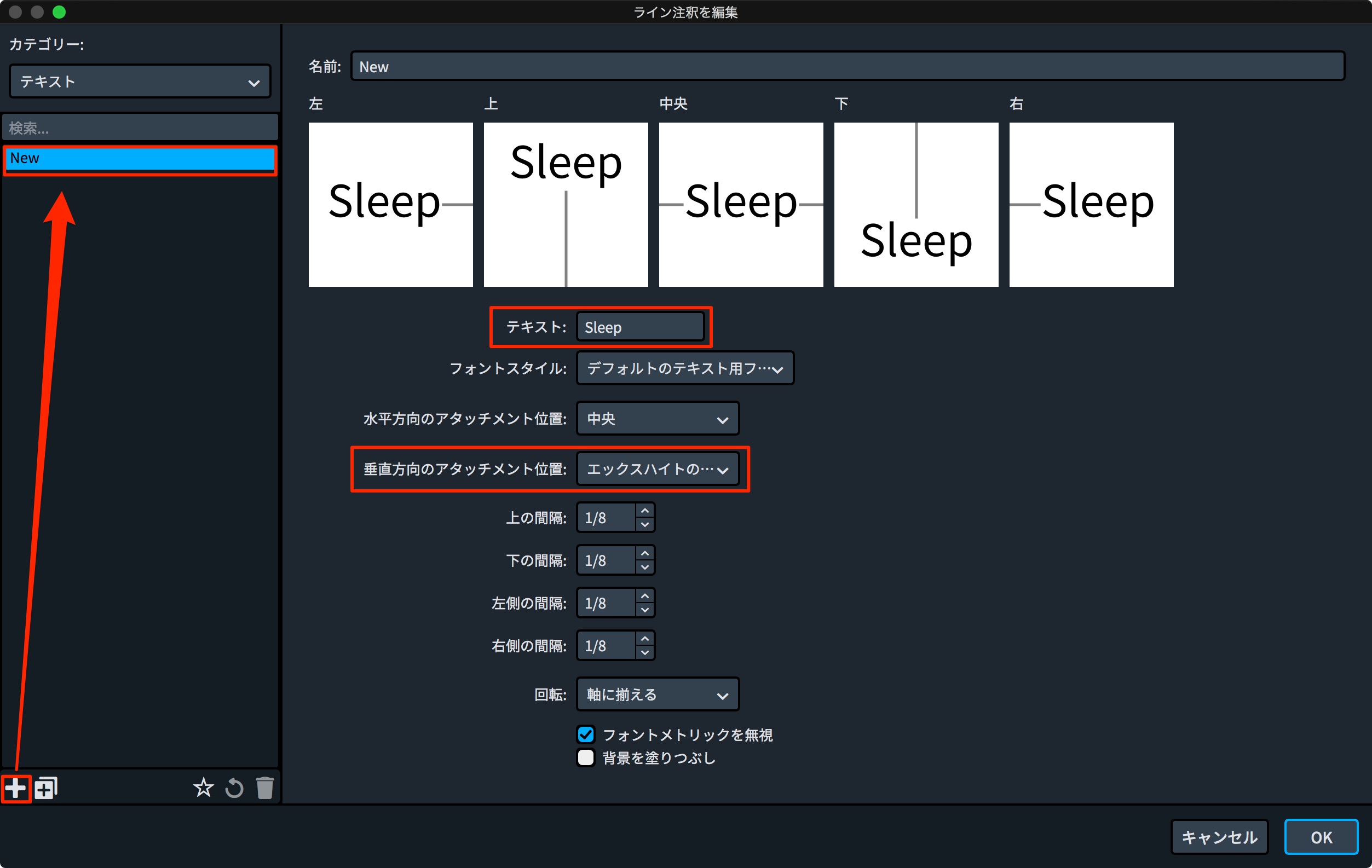Click the 右側の間隔 value field
Image resolution: width=1372 pixels, height=868 pixels.
(606, 646)
